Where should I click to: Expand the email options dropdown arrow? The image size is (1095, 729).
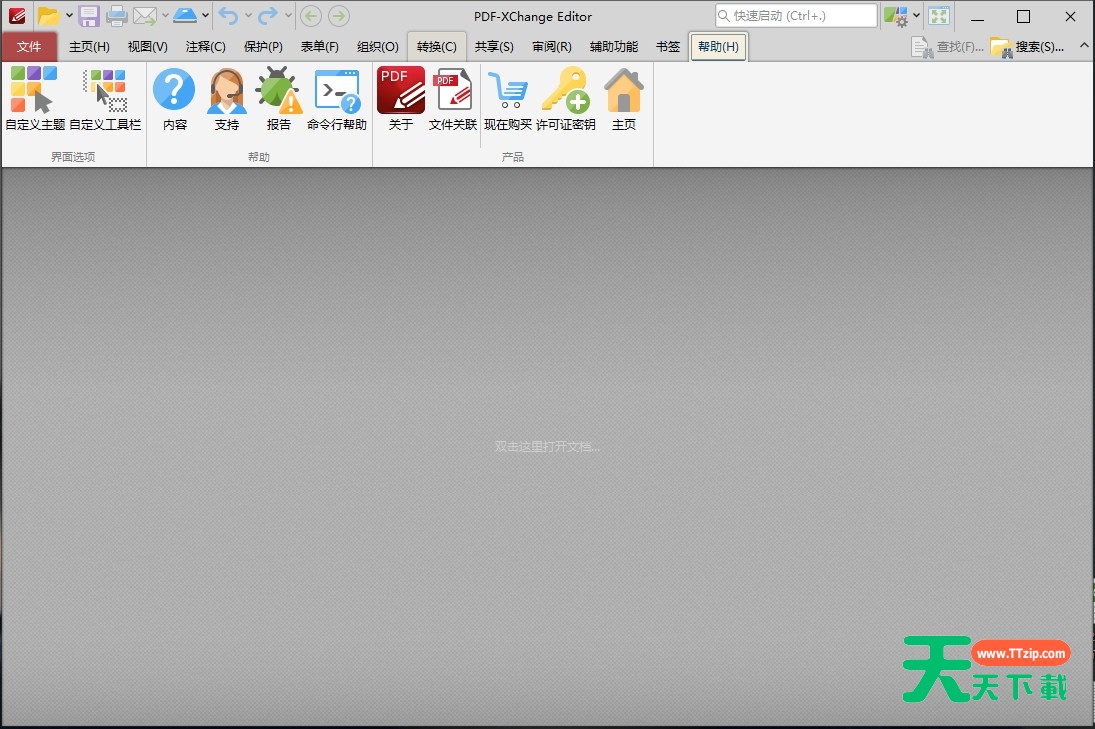point(166,15)
